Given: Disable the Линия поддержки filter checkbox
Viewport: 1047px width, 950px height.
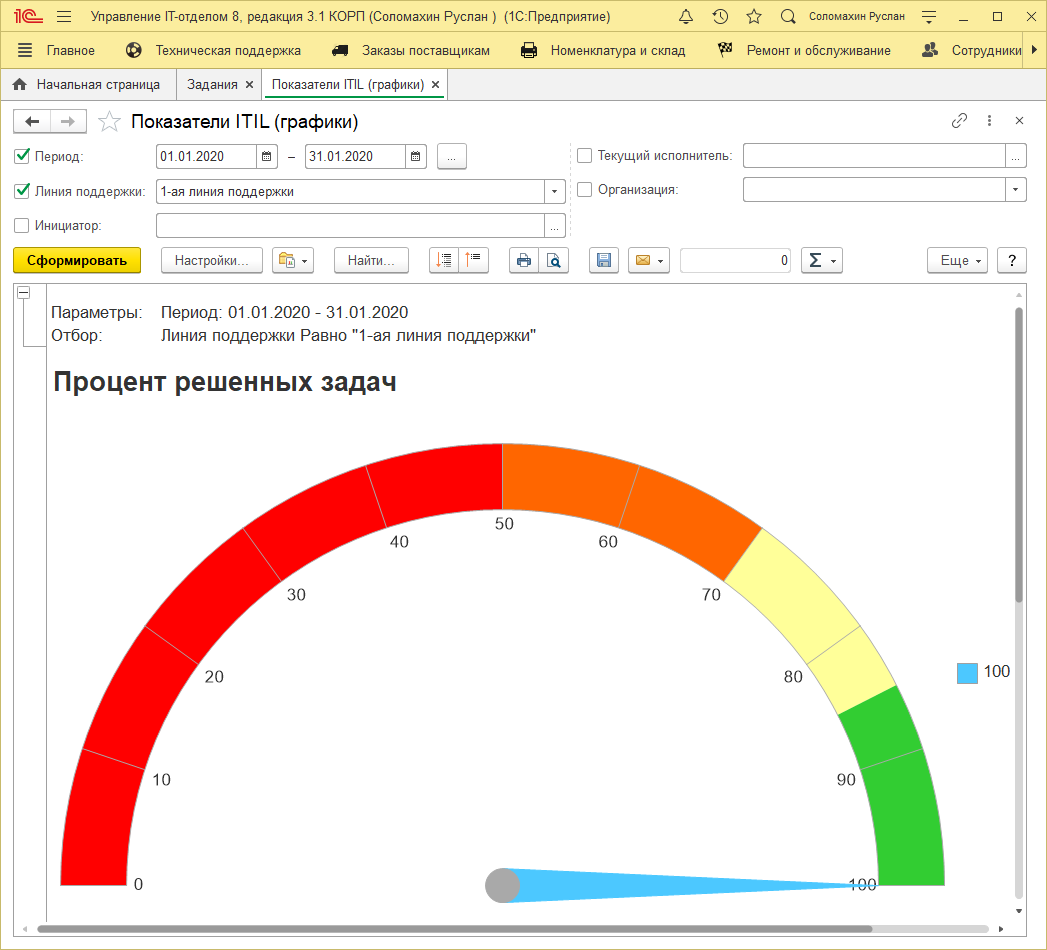Looking at the screenshot, I should click(22, 191).
